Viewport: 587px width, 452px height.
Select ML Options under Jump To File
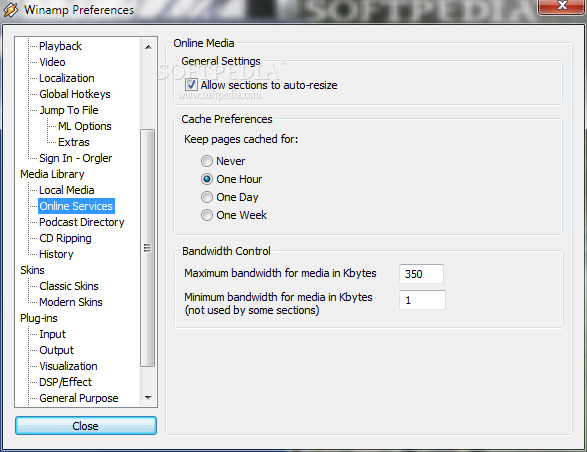pos(85,126)
